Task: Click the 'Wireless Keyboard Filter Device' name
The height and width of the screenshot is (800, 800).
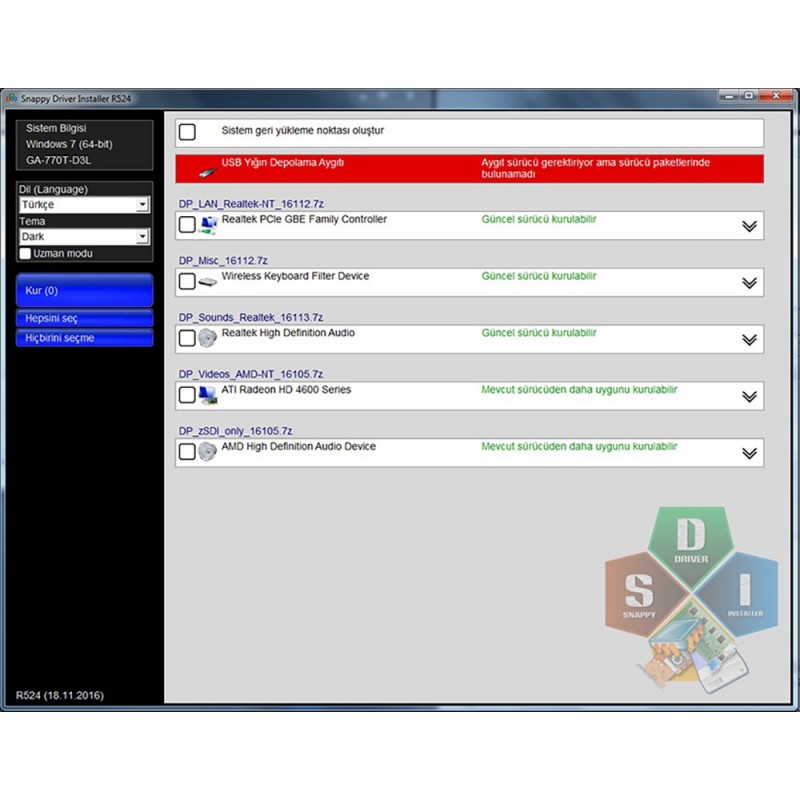Action: [x=295, y=276]
